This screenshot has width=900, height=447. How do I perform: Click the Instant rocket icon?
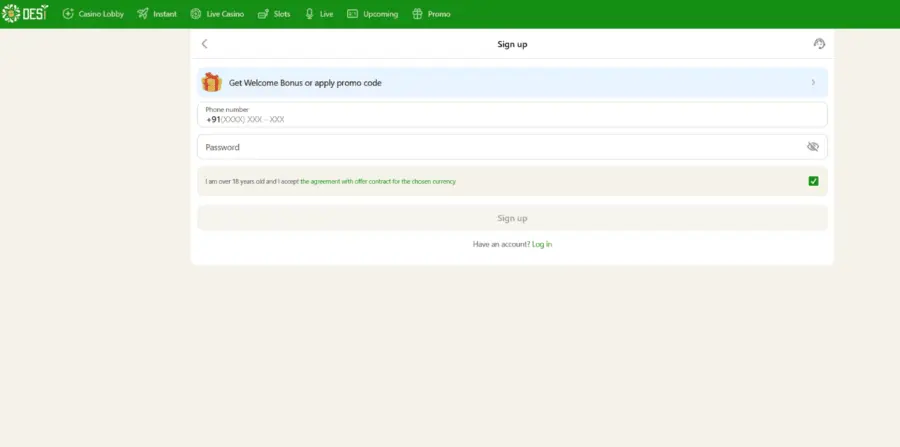(x=143, y=14)
